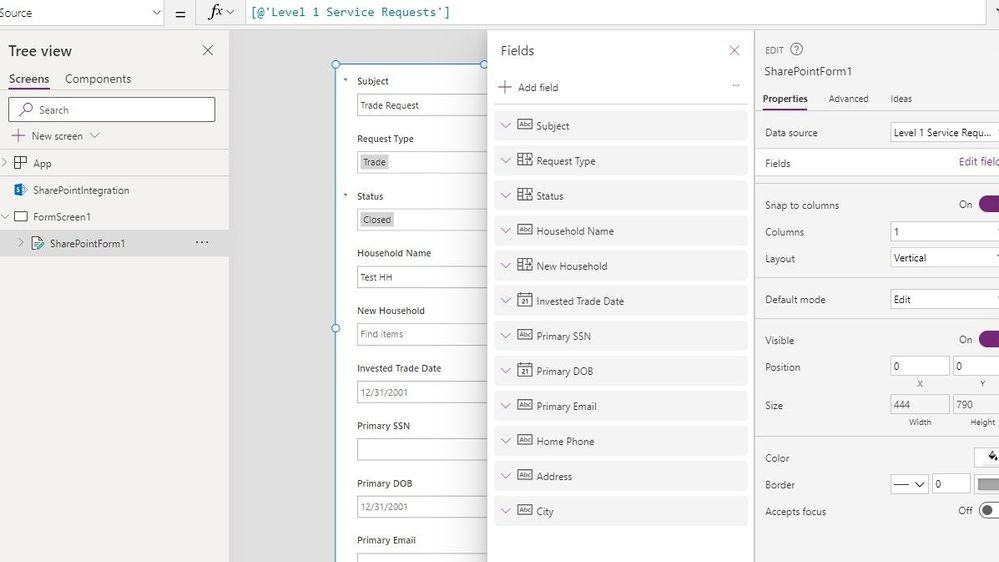Viewport: 999px width, 562px height.
Task: Close the Tree view panel
Action: point(208,51)
